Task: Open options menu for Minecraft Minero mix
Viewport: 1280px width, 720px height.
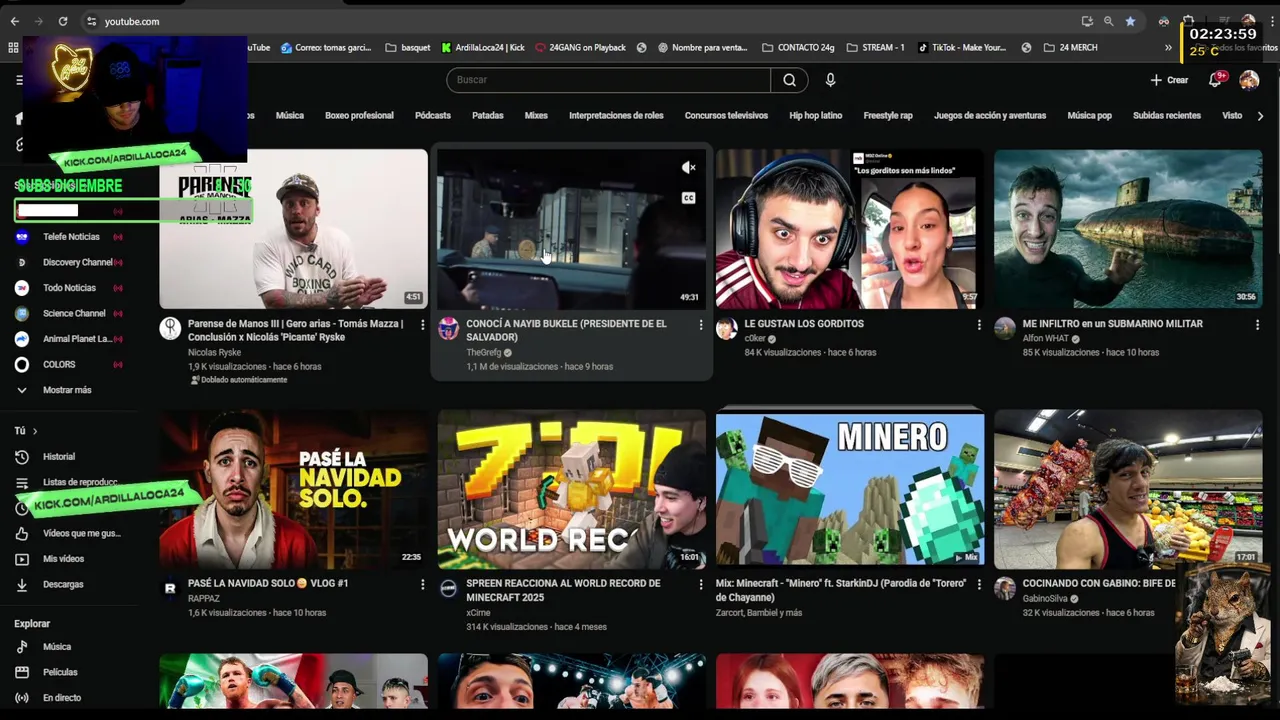Action: [979, 584]
